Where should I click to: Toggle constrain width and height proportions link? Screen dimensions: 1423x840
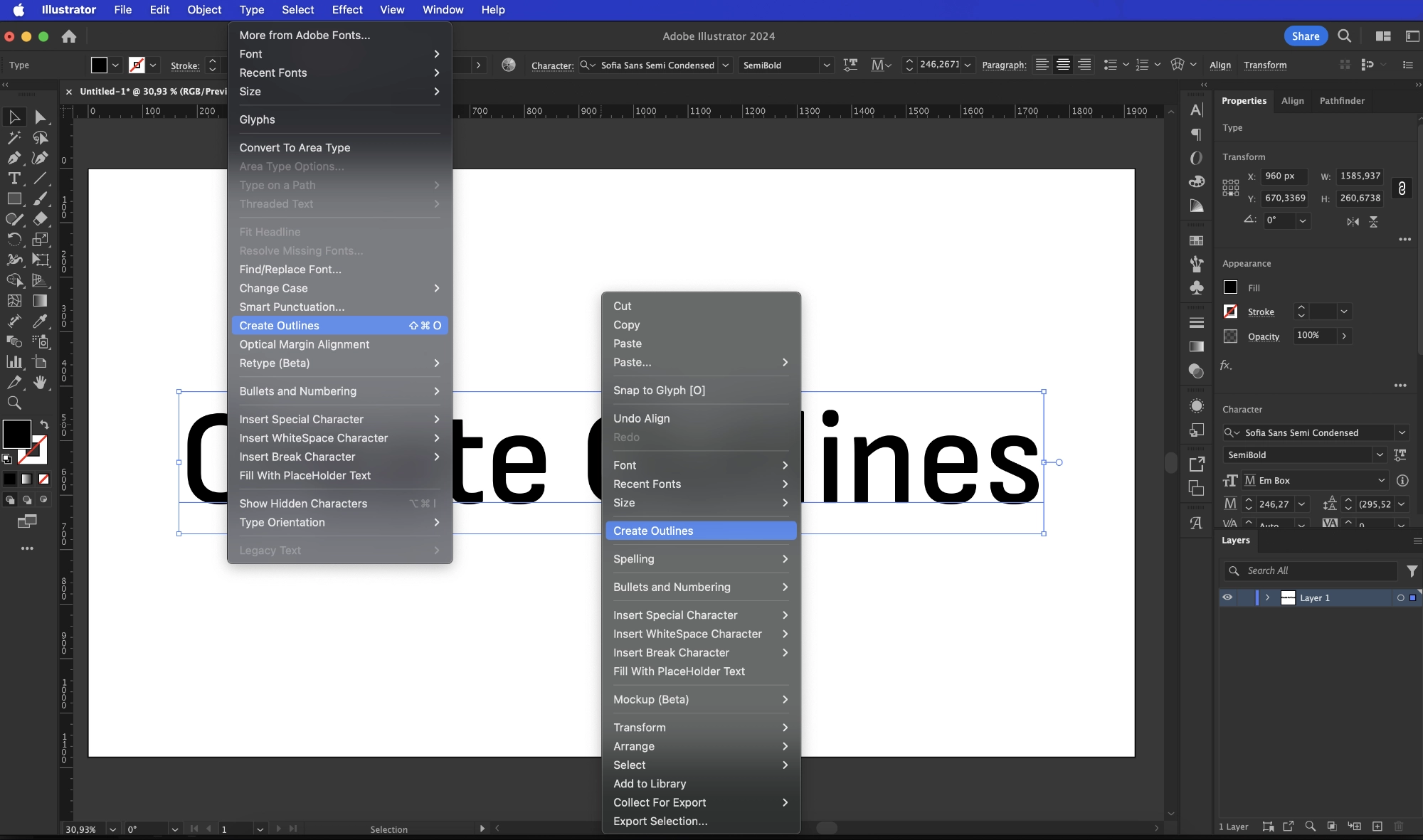coord(1402,188)
